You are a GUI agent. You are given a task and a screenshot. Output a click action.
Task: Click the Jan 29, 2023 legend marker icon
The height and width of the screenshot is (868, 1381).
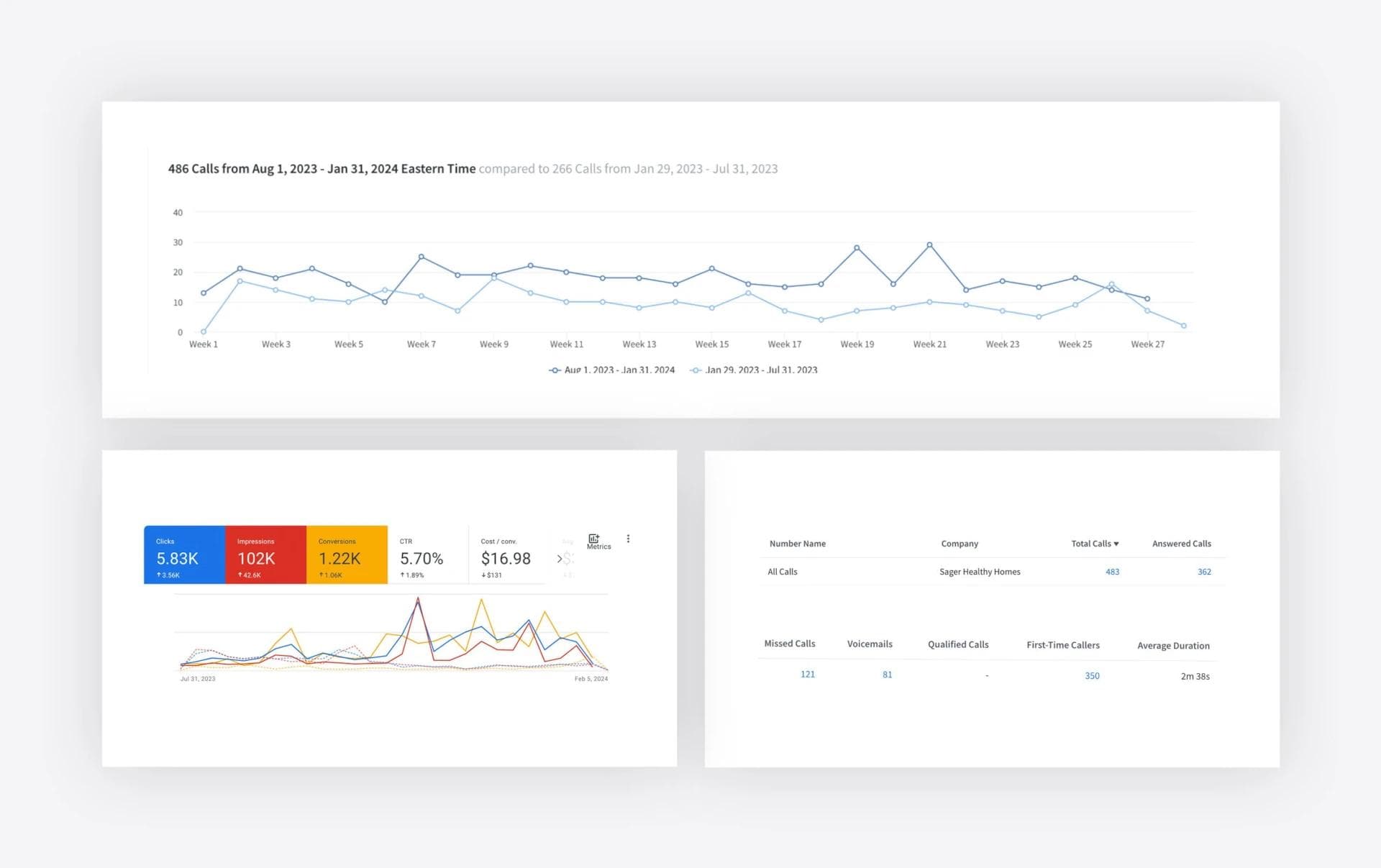point(696,370)
